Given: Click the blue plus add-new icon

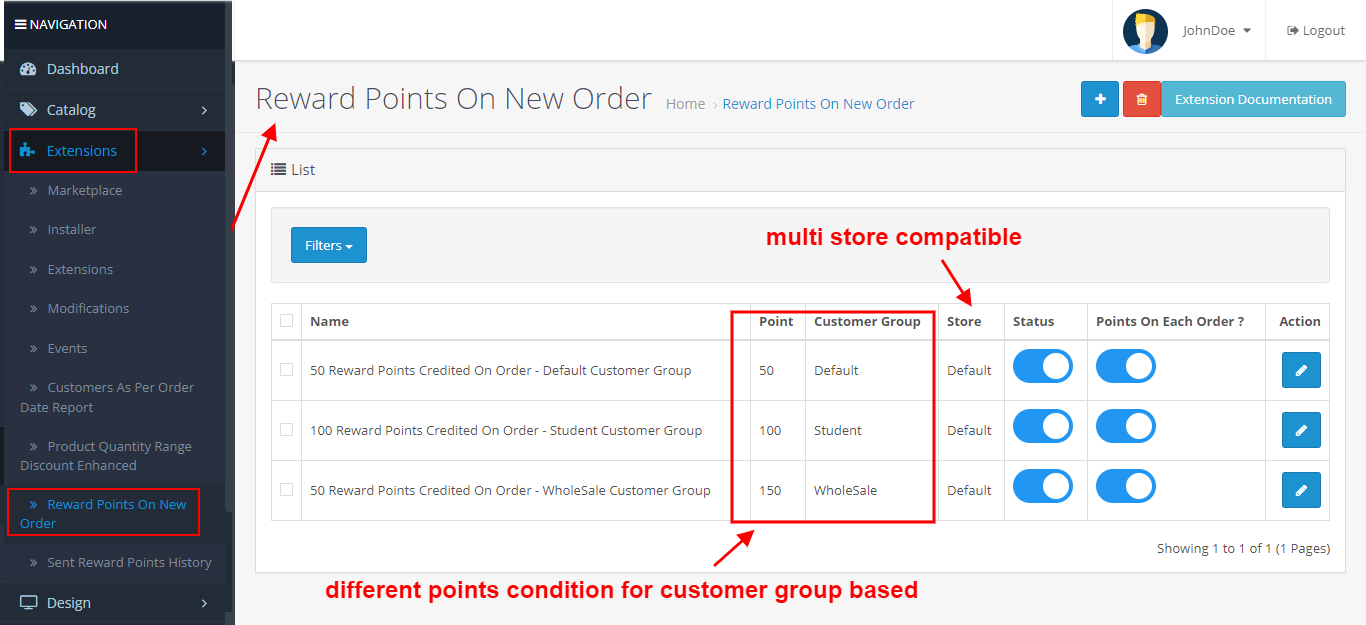Looking at the screenshot, I should tap(1099, 100).
